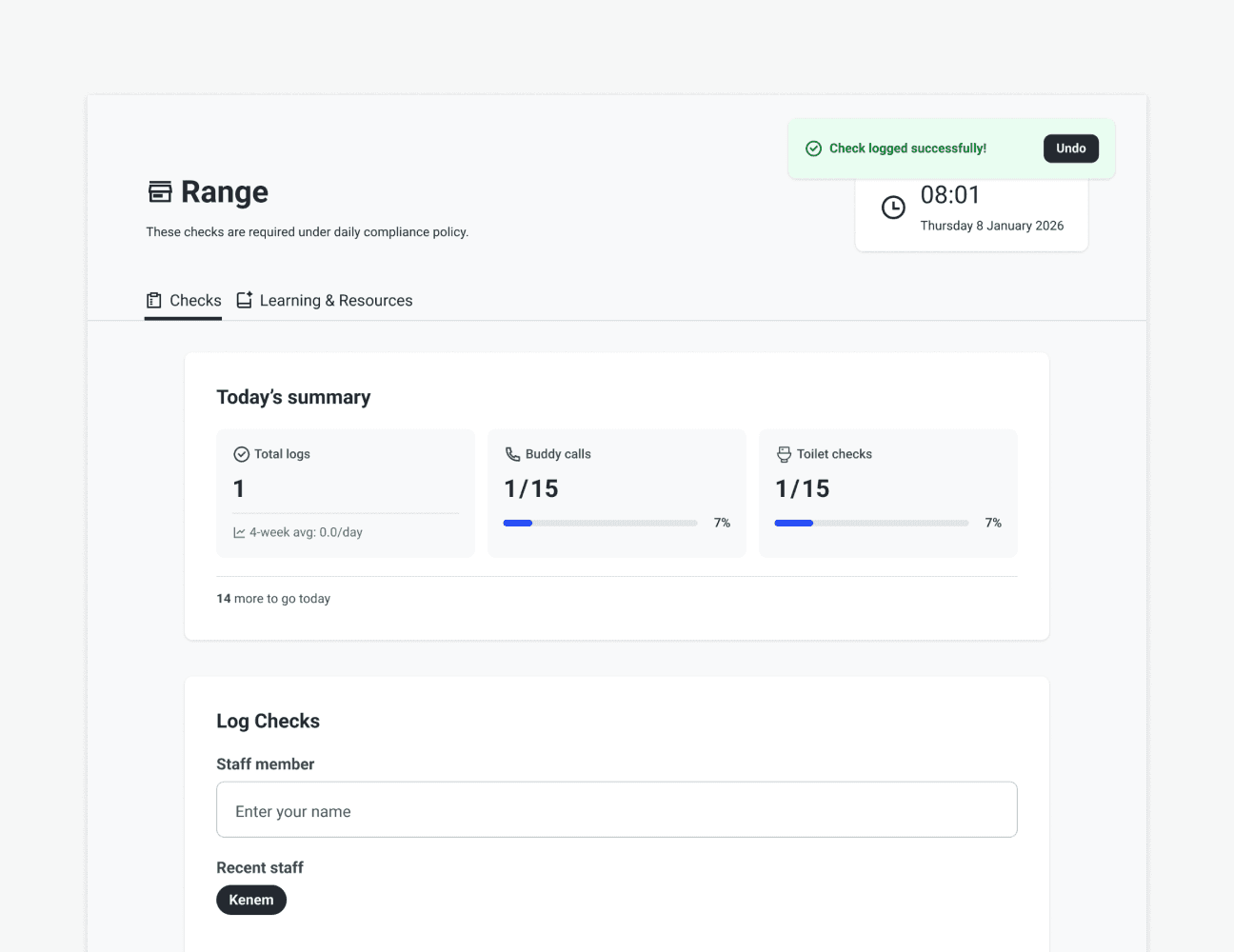Click the Total logs label

[x=282, y=454]
